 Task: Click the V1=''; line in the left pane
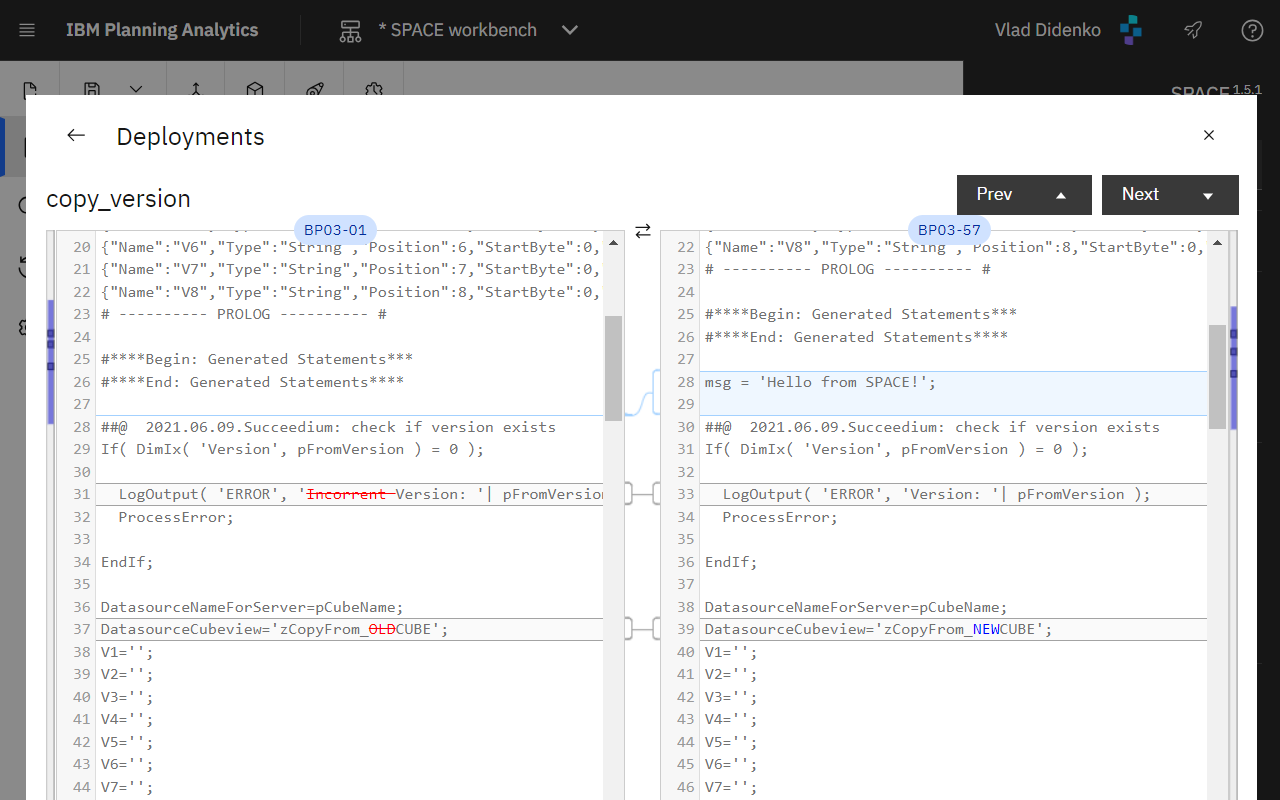click(x=127, y=652)
